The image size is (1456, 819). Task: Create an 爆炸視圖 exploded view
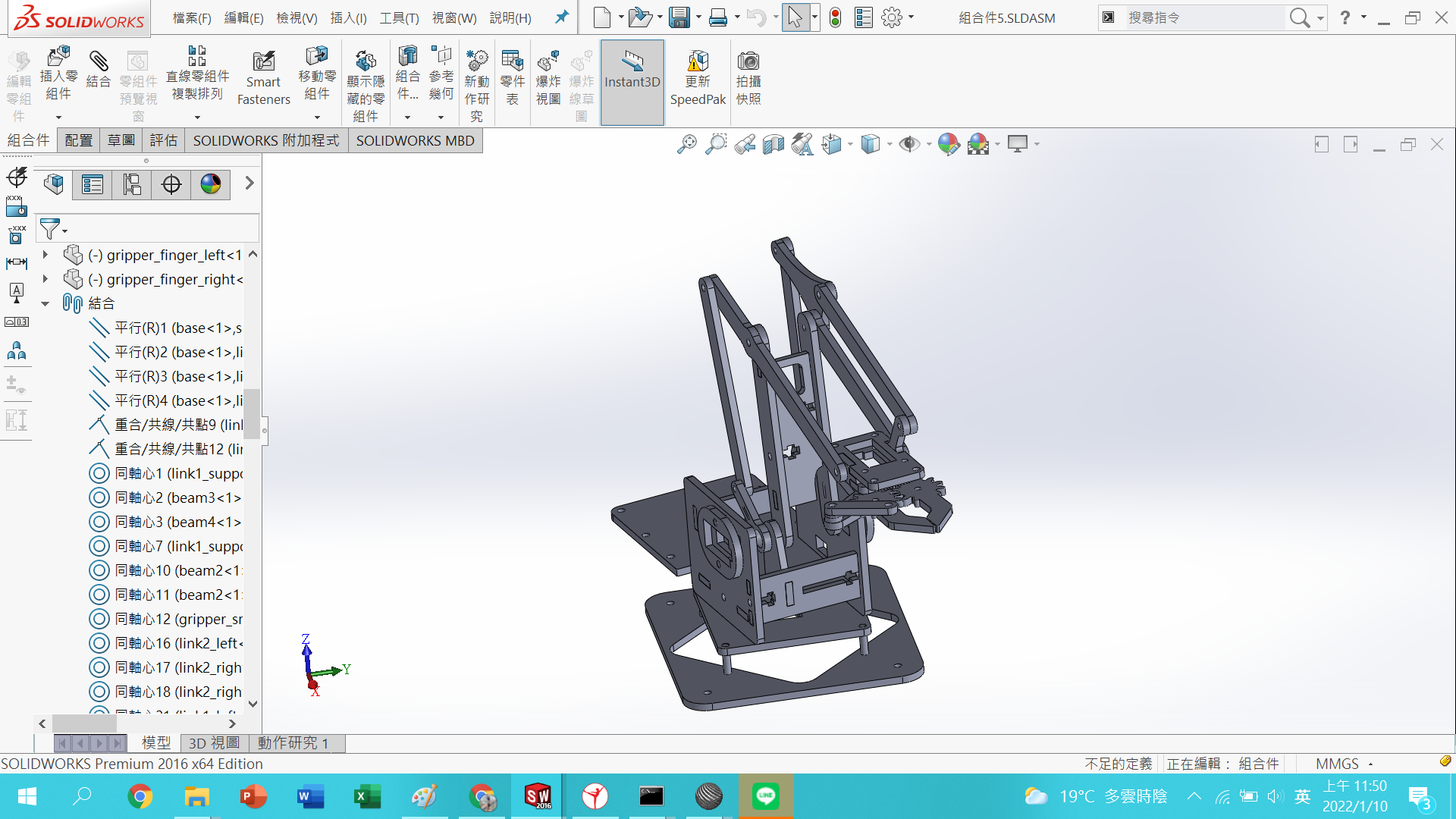pos(548,76)
